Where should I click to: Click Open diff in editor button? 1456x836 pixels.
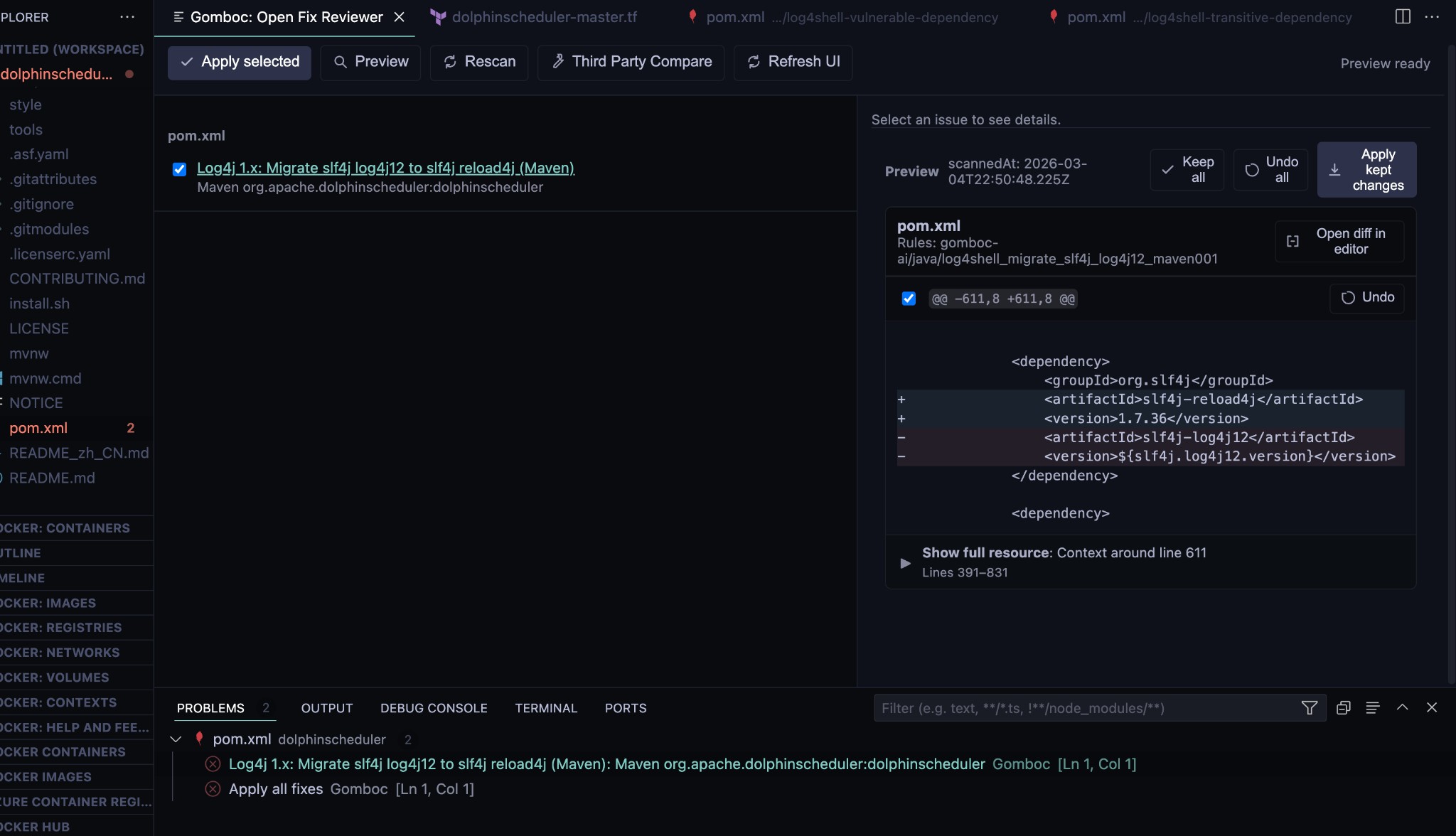pyautogui.click(x=1339, y=242)
